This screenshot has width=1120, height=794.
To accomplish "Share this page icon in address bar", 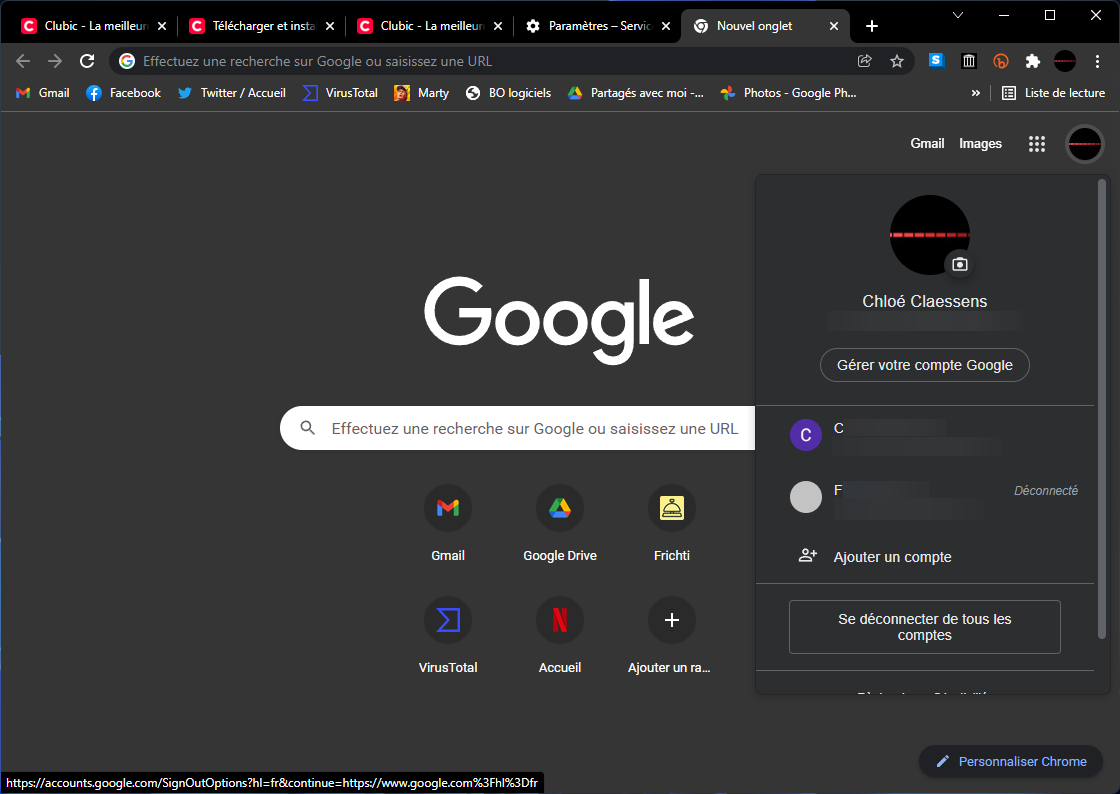I will click(x=865, y=61).
